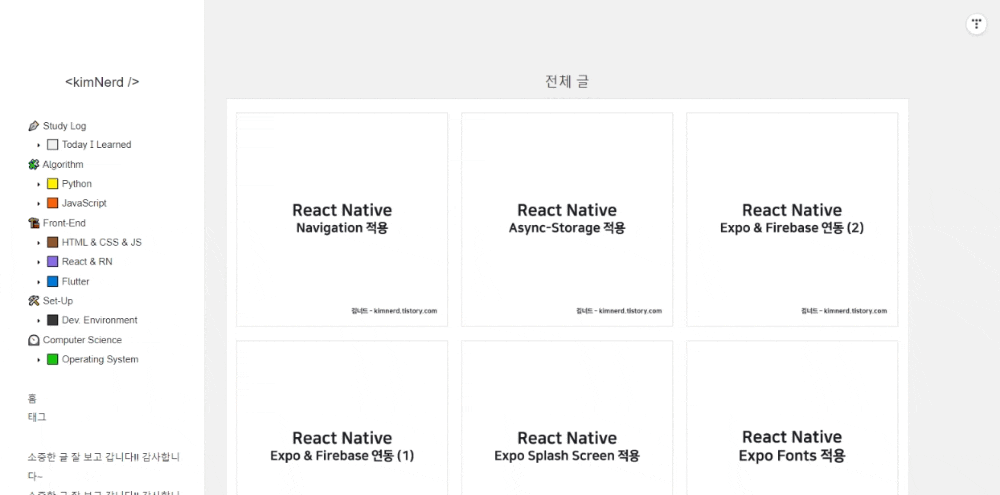
Task: Open the Computer Science category
Action: 82,340
